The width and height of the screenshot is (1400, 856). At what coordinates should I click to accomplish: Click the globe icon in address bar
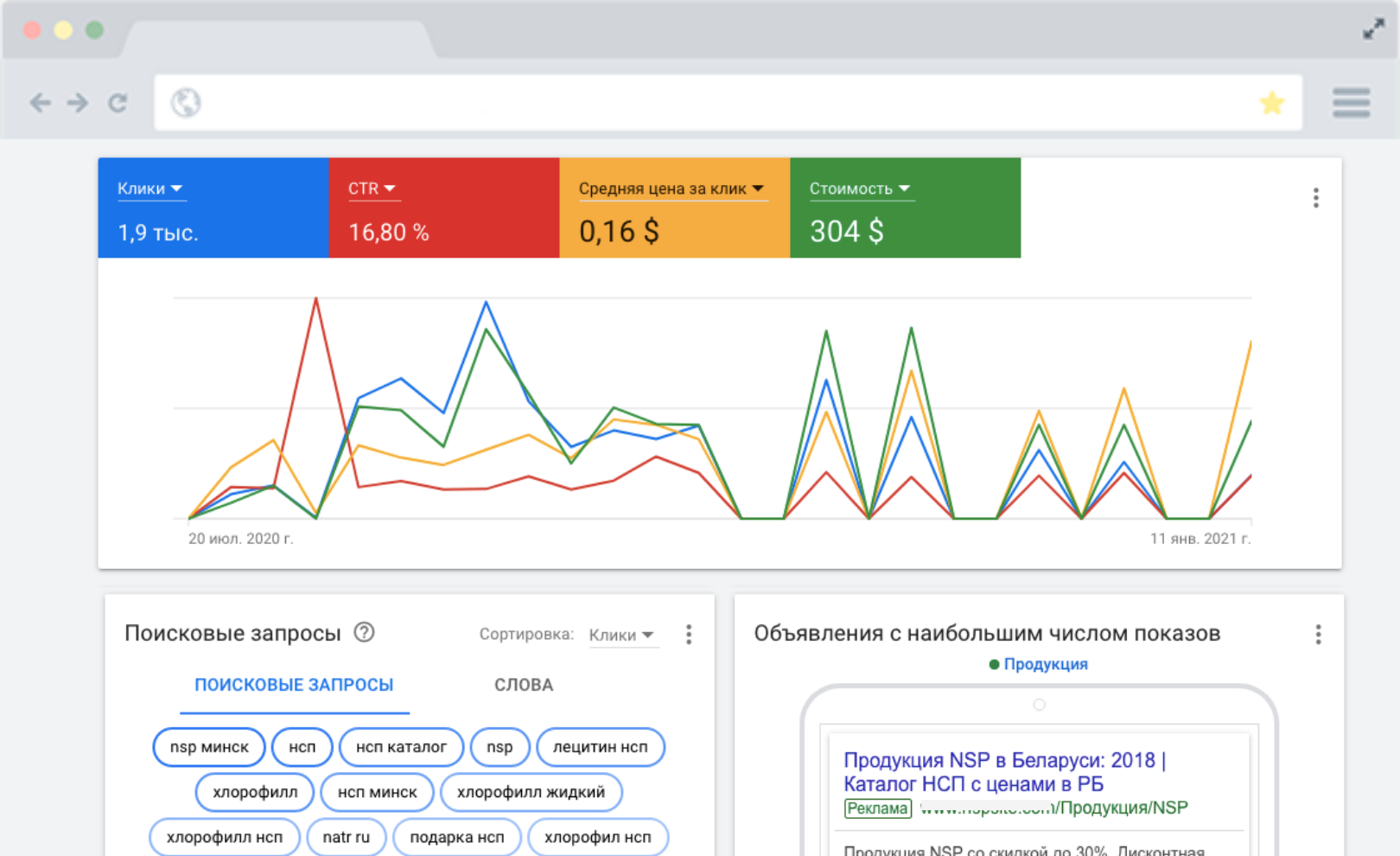click(186, 103)
